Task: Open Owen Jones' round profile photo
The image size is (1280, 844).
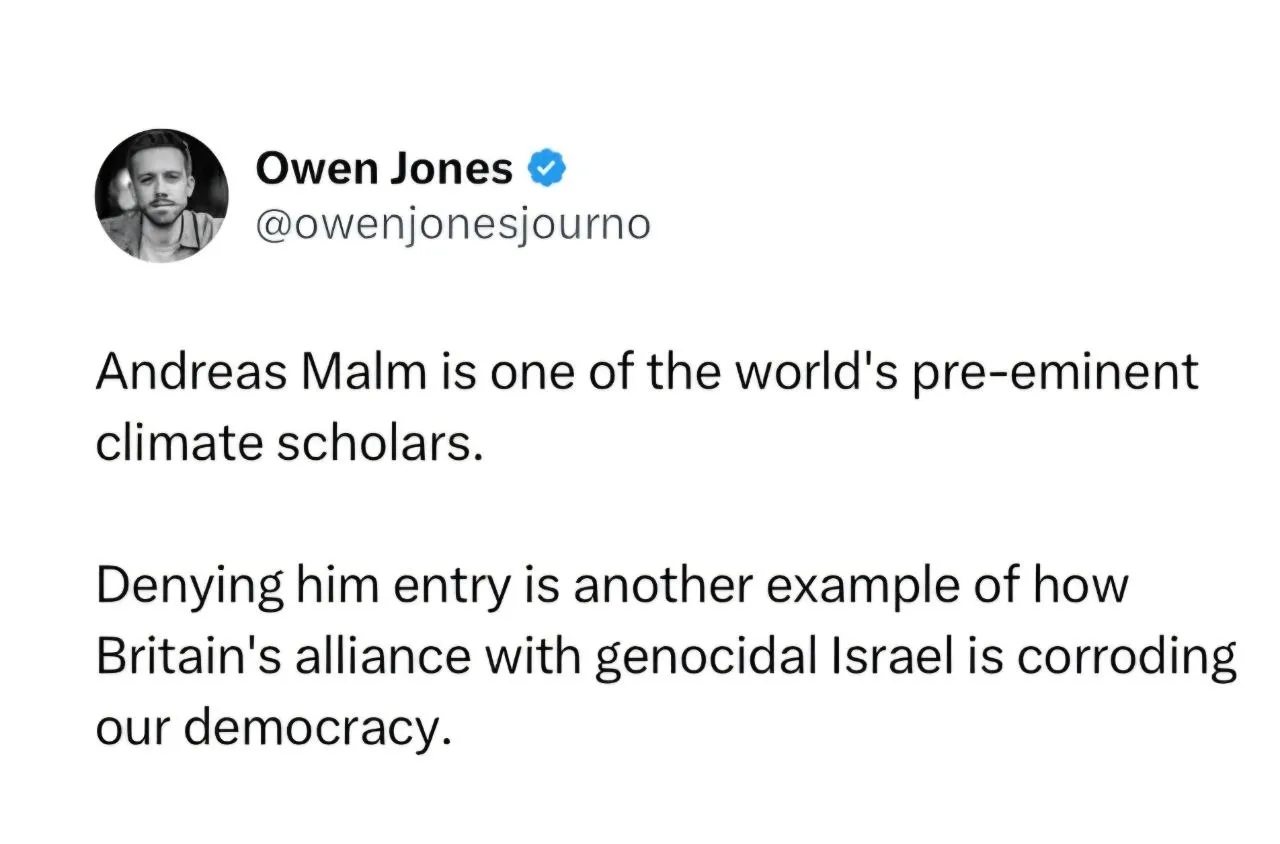Action: tap(162, 196)
